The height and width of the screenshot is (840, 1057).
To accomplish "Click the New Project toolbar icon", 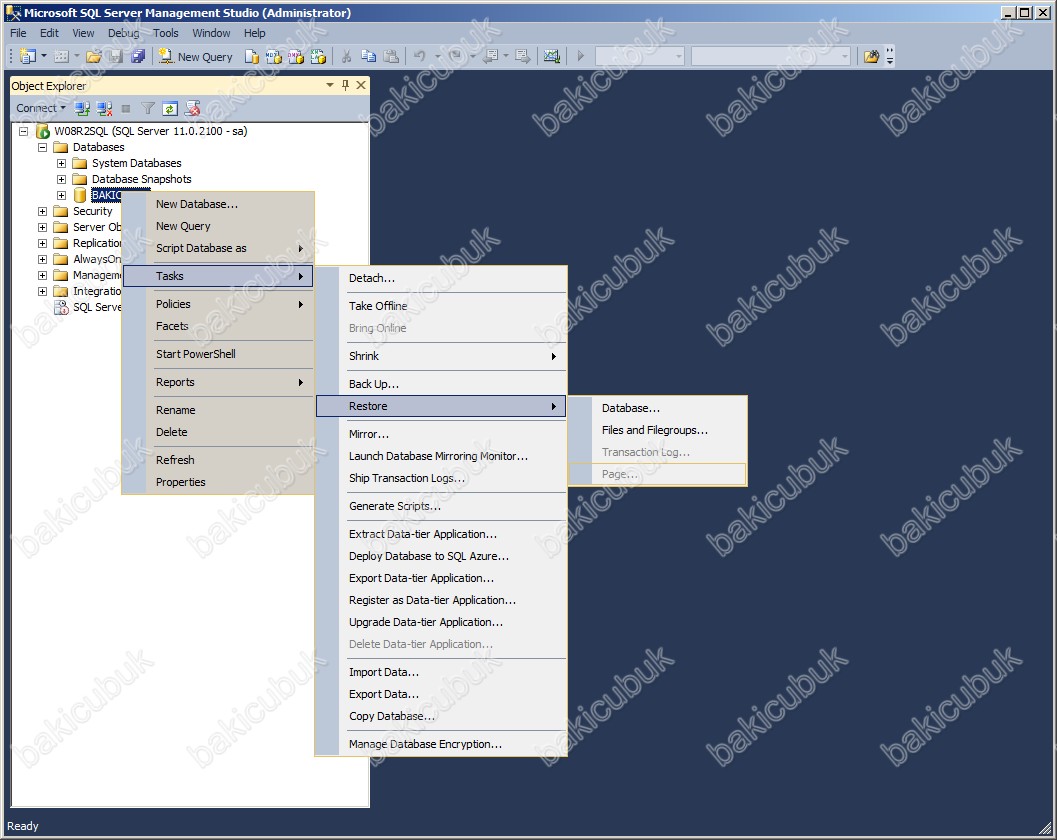I will tap(27, 57).
